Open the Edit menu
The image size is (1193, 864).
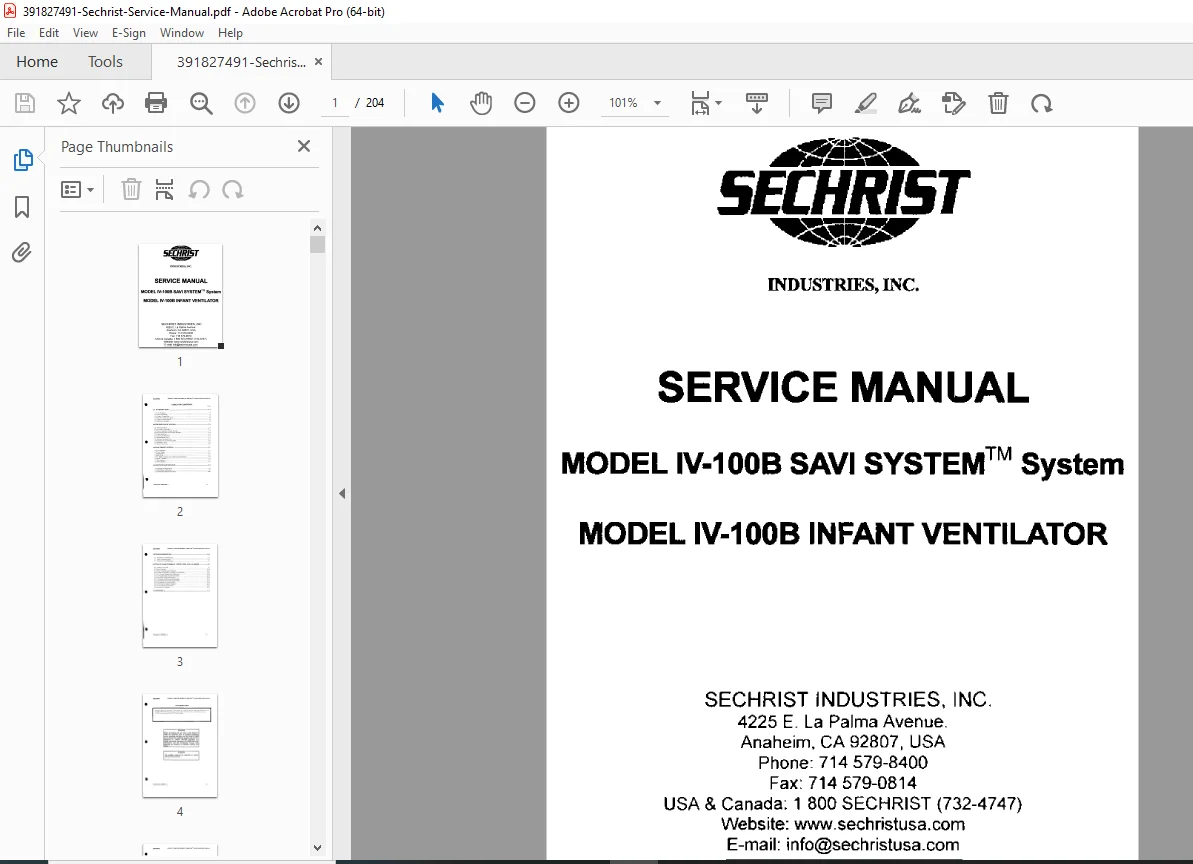[x=49, y=33]
